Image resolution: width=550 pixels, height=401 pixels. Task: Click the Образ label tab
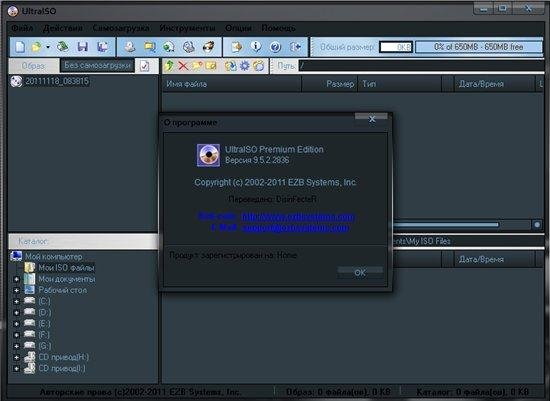(33, 66)
